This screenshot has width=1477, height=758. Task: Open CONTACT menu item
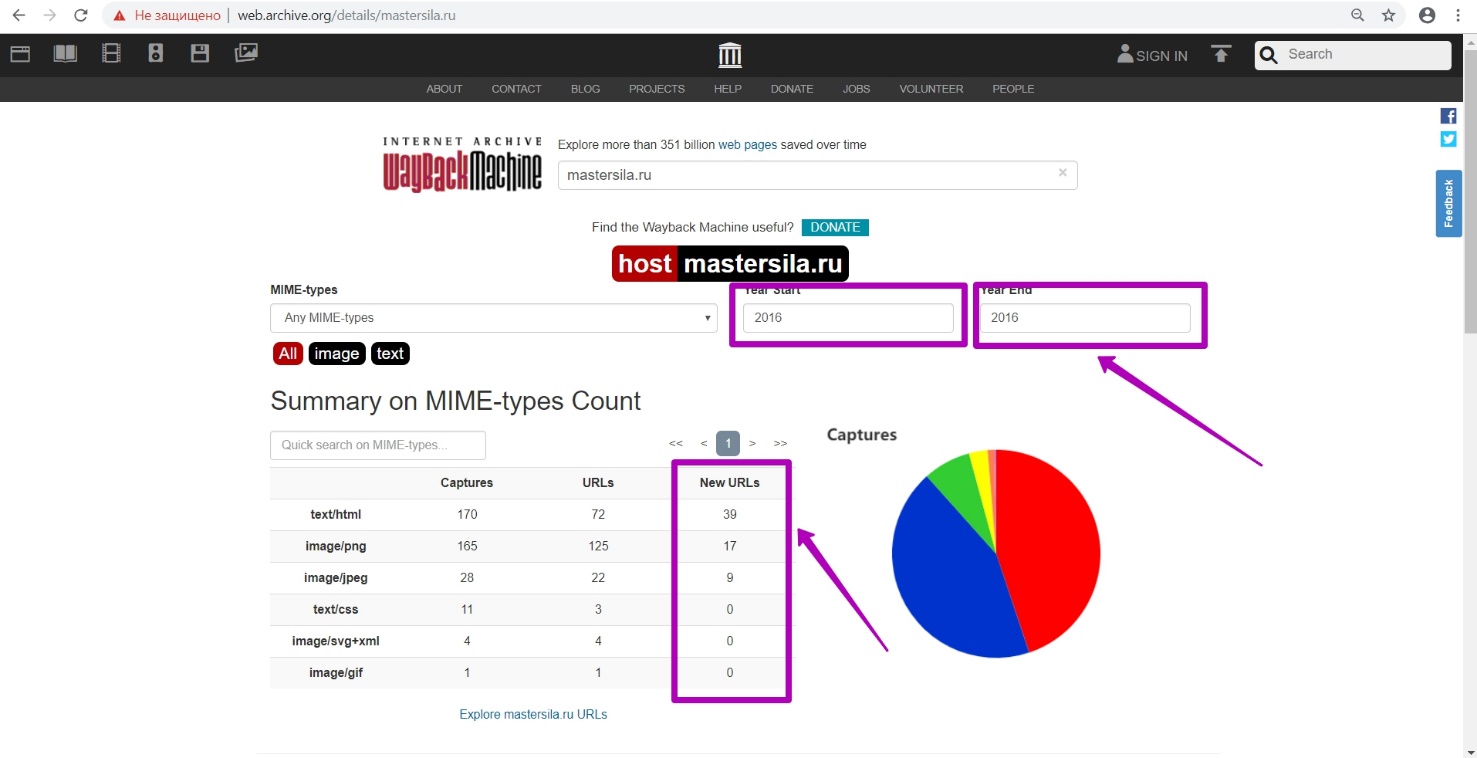tap(516, 89)
